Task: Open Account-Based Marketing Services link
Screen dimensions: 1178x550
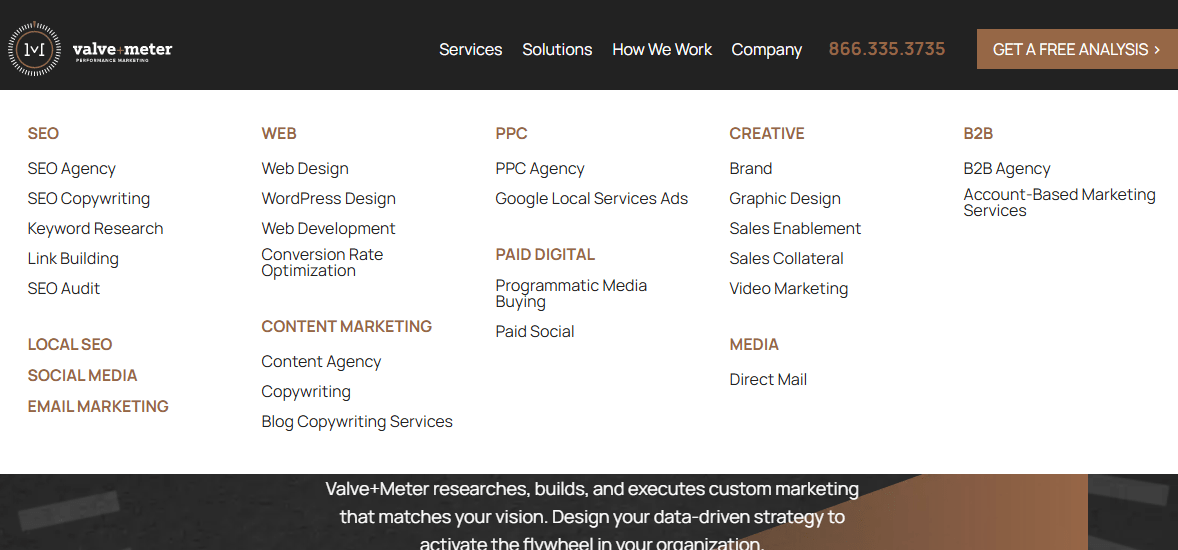Action: tap(1059, 202)
